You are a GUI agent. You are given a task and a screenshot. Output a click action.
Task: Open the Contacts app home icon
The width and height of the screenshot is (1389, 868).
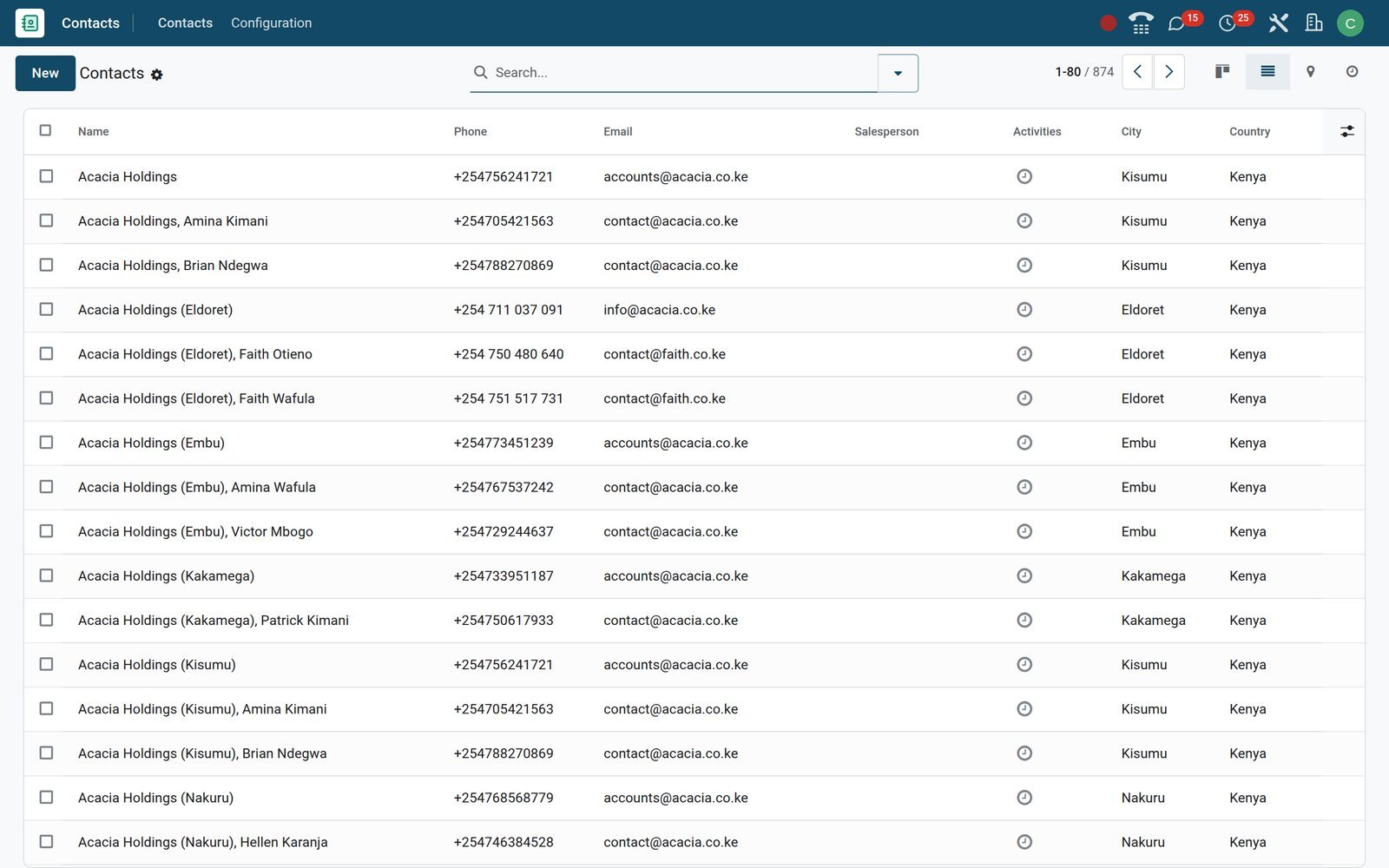[30, 23]
